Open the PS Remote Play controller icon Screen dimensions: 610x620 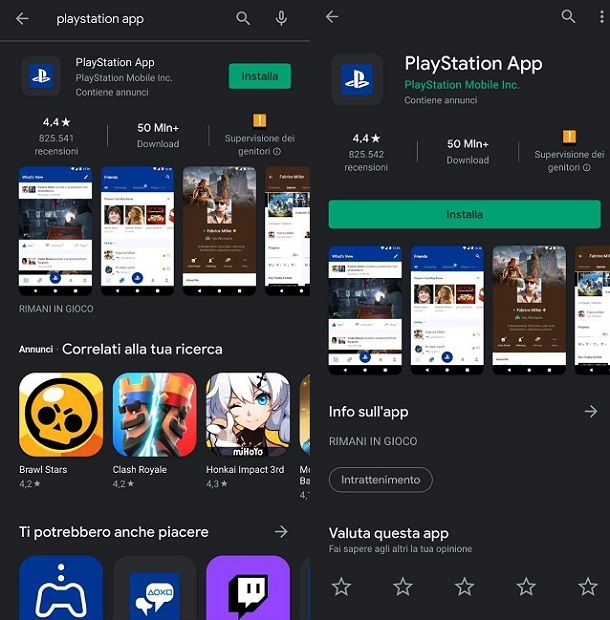(x=61, y=588)
